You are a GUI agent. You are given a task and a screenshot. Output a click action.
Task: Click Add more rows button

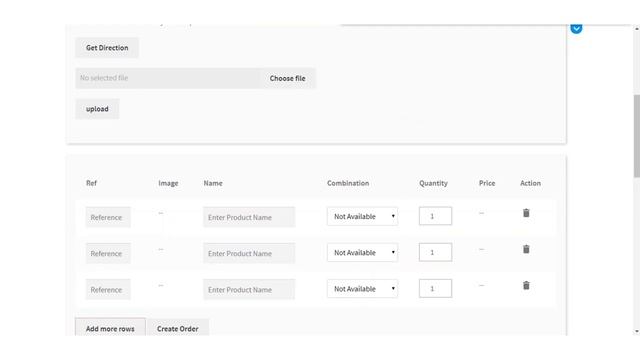[x=110, y=328]
